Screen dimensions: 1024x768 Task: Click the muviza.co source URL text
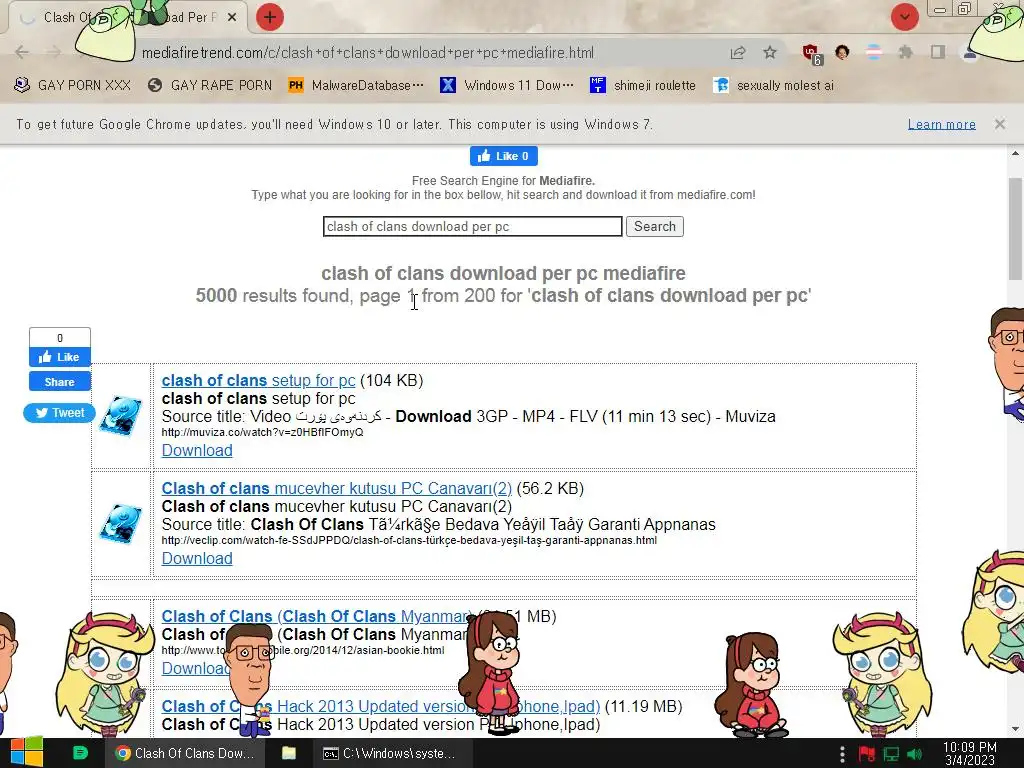262,432
